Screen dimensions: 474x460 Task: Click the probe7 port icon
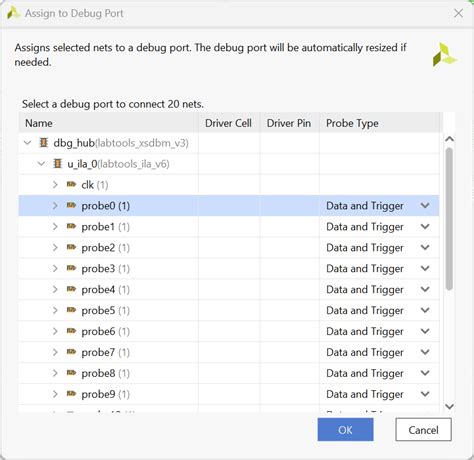click(71, 352)
